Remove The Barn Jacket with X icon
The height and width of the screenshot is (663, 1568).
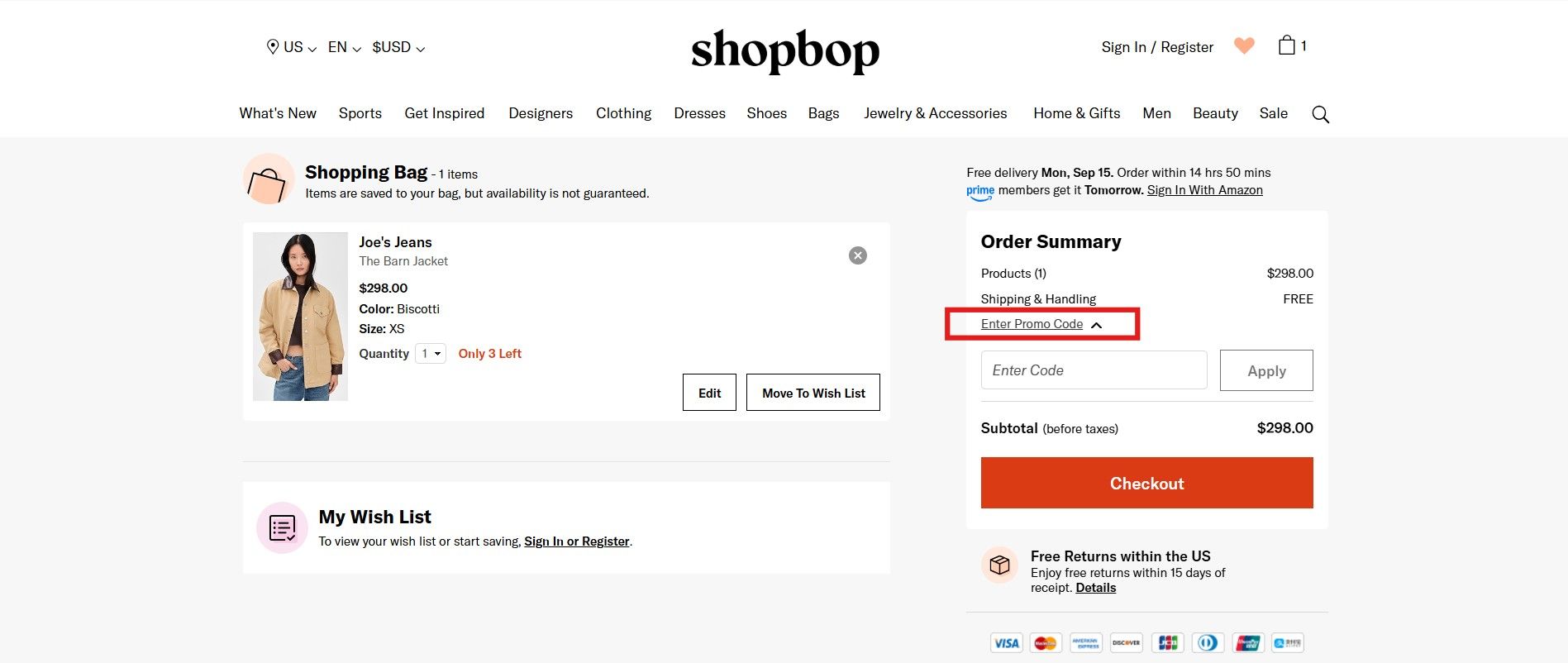point(858,255)
